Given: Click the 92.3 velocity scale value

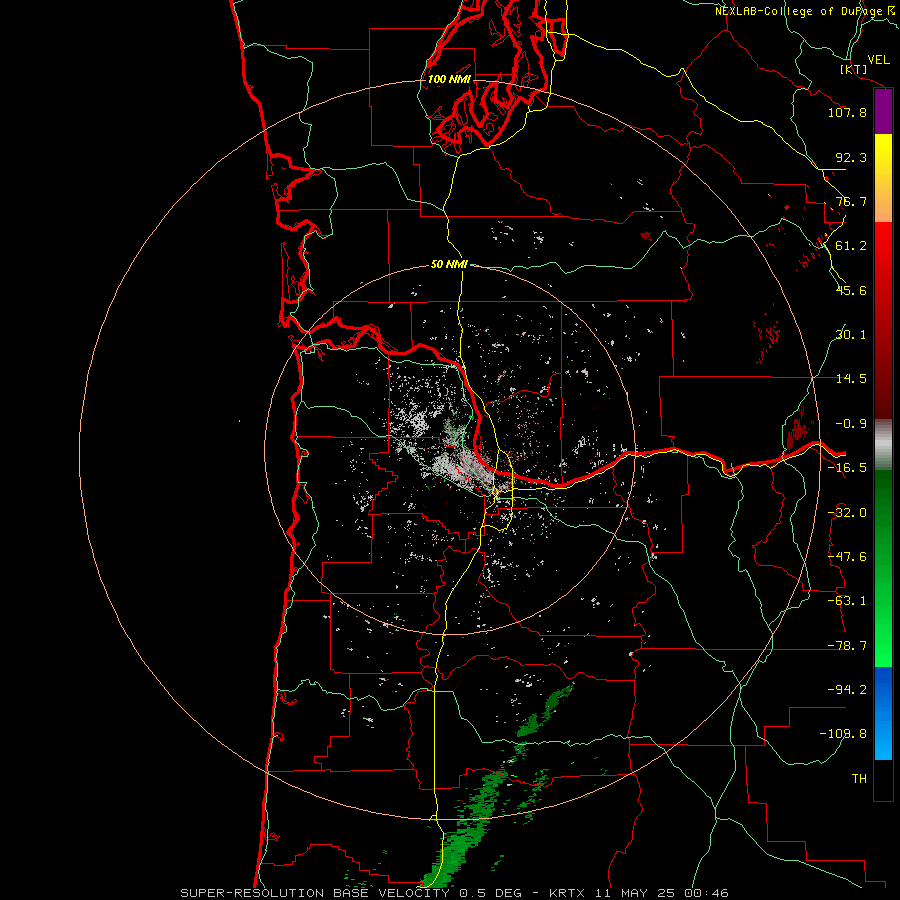Looking at the screenshot, I should coord(851,157).
